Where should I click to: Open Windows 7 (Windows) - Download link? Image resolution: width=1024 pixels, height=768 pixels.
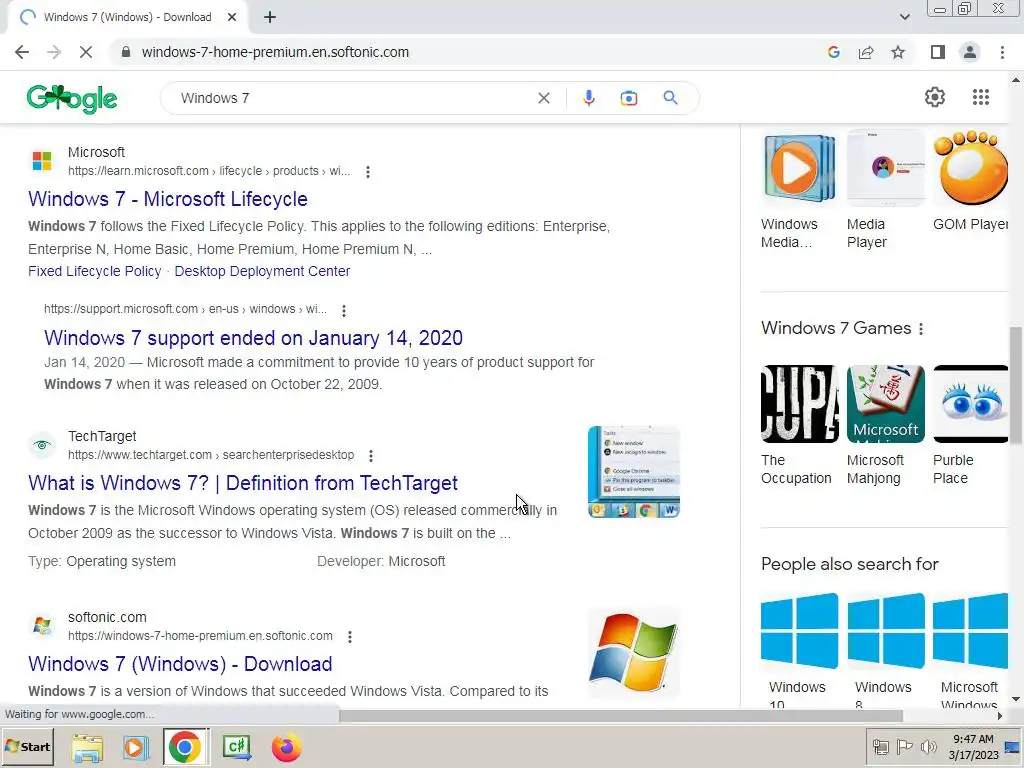pos(180,664)
